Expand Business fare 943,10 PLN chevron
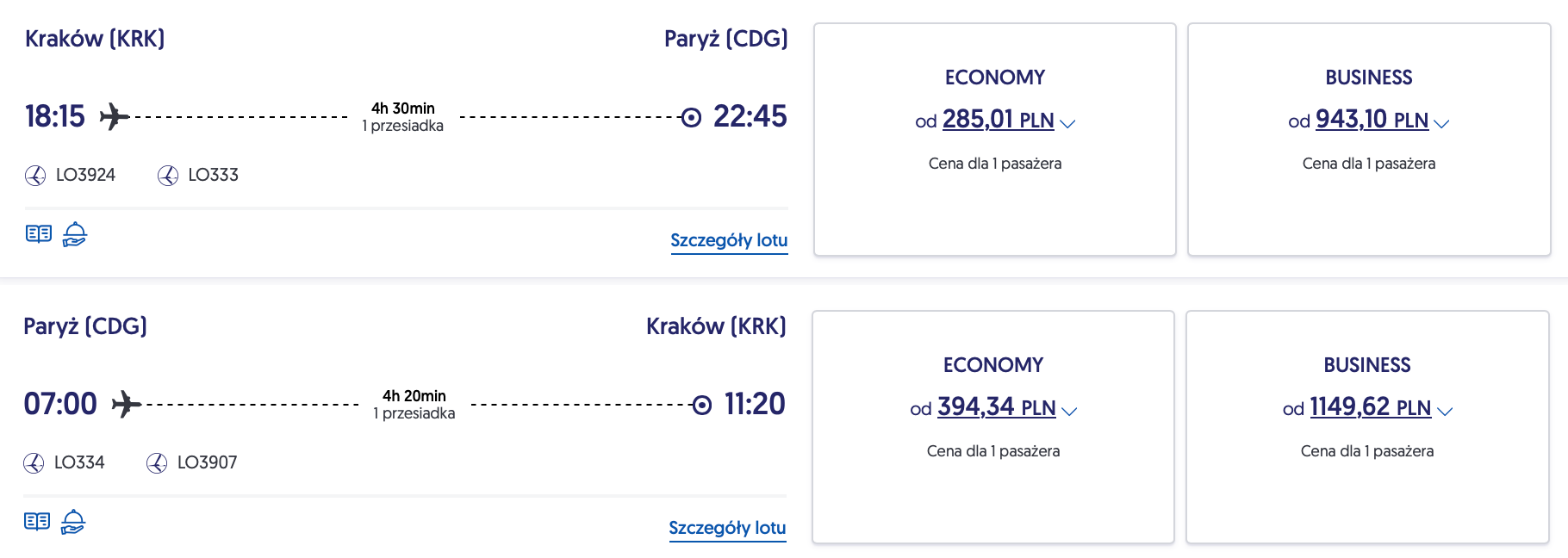This screenshot has width=1568, height=558. coord(1441,123)
